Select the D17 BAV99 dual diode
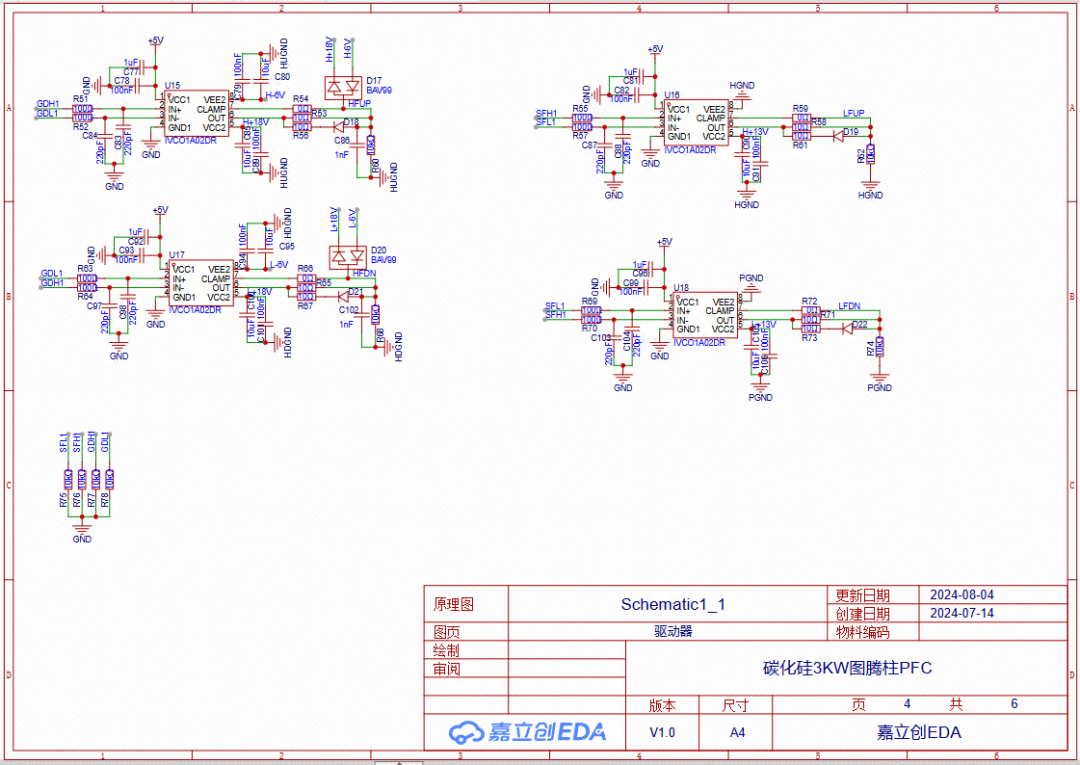1080x765 pixels. [x=345, y=84]
